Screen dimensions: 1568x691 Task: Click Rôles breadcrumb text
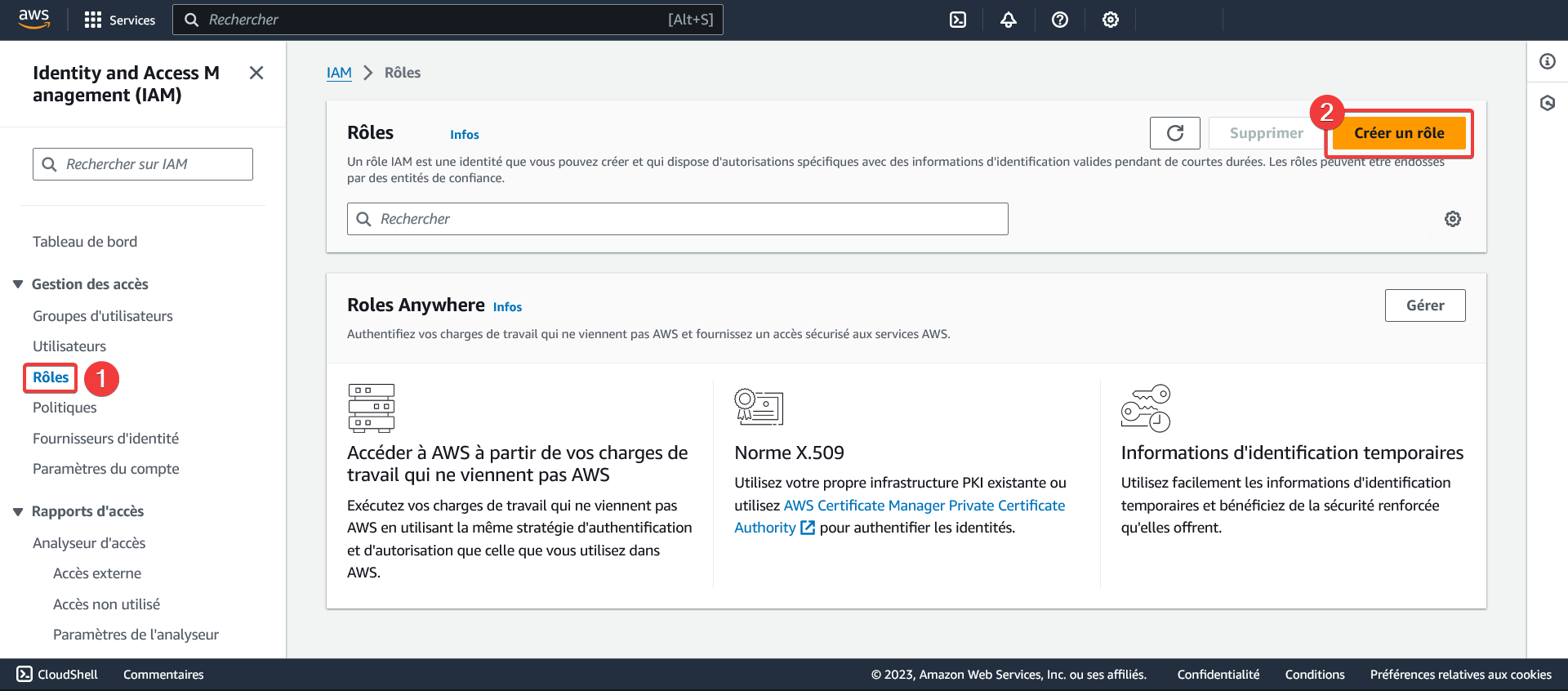tap(403, 73)
